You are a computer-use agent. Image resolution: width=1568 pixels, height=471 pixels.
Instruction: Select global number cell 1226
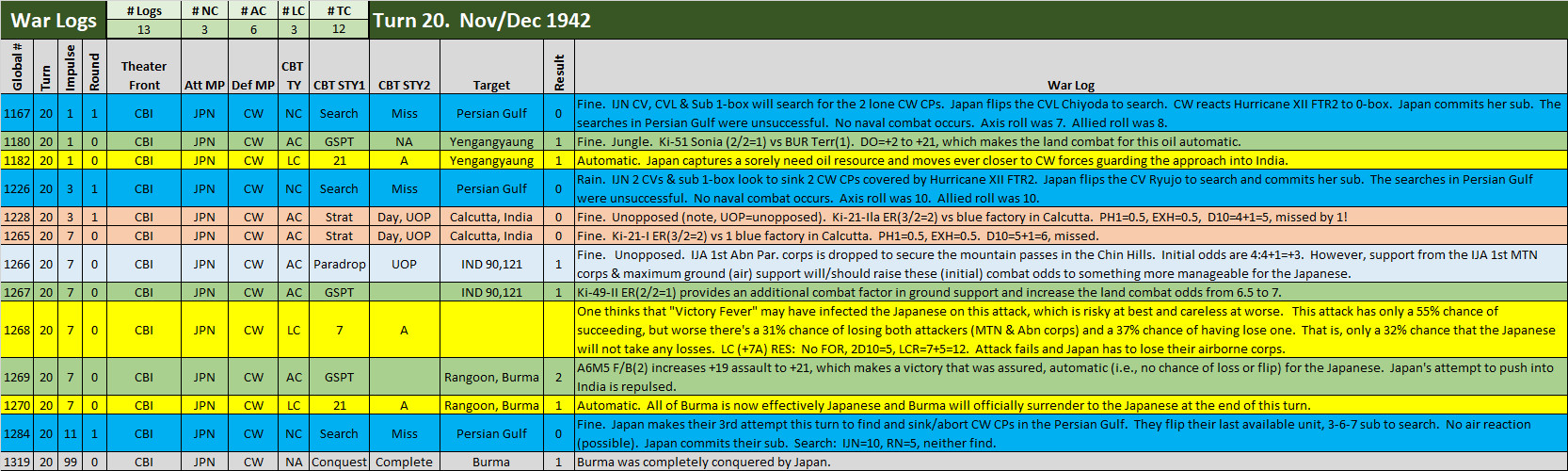click(17, 188)
